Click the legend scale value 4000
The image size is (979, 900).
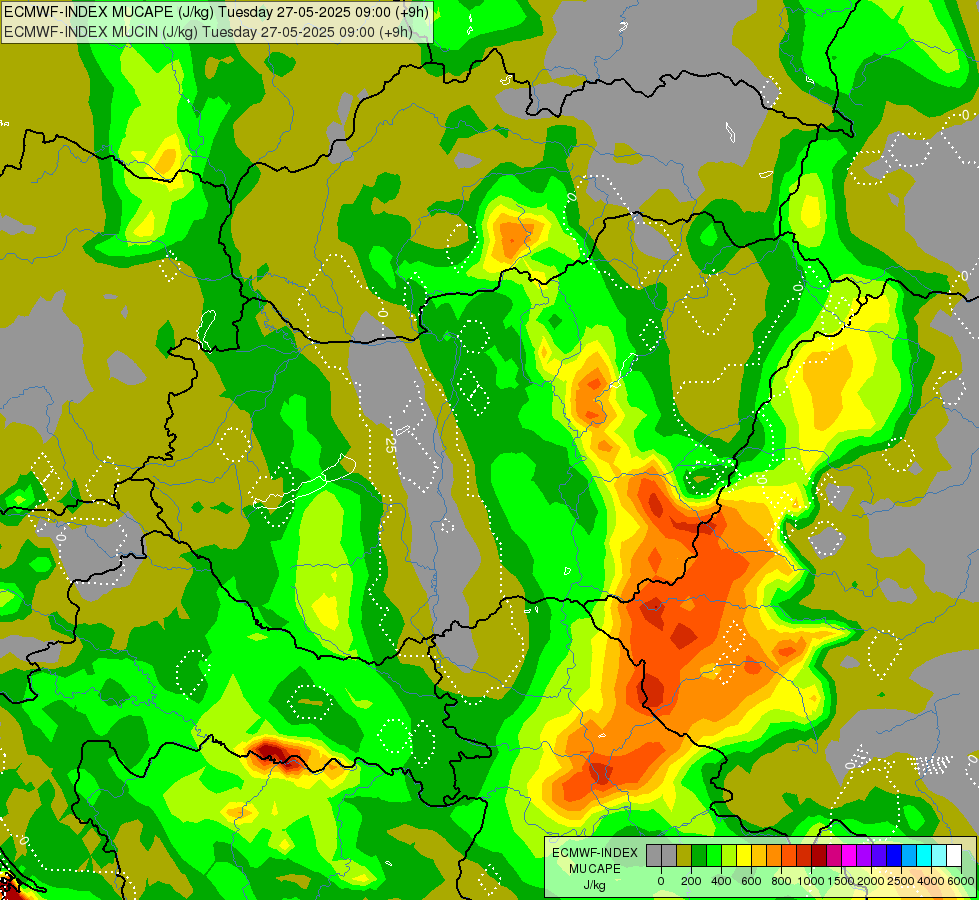[x=931, y=881]
